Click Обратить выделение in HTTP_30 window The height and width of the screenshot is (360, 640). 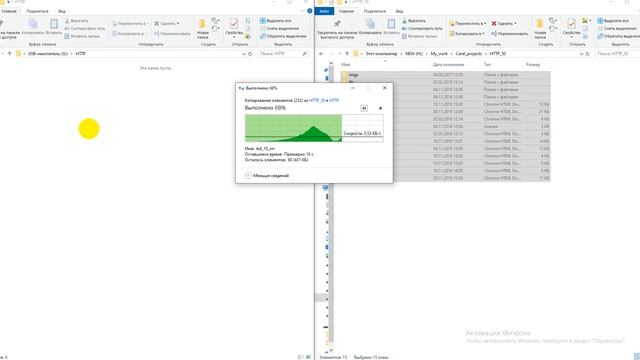(x=618, y=36)
